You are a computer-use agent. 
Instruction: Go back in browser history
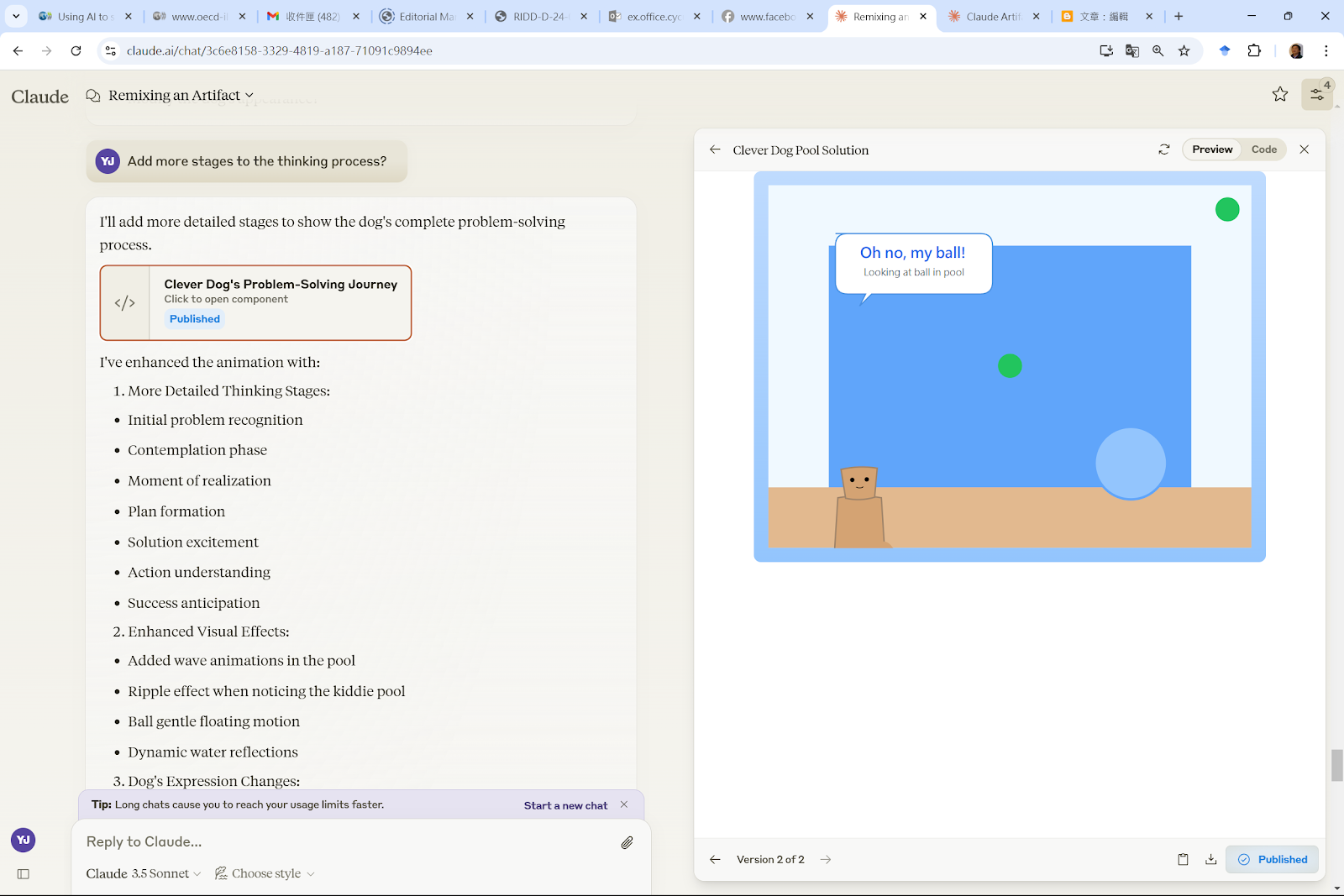tap(18, 50)
